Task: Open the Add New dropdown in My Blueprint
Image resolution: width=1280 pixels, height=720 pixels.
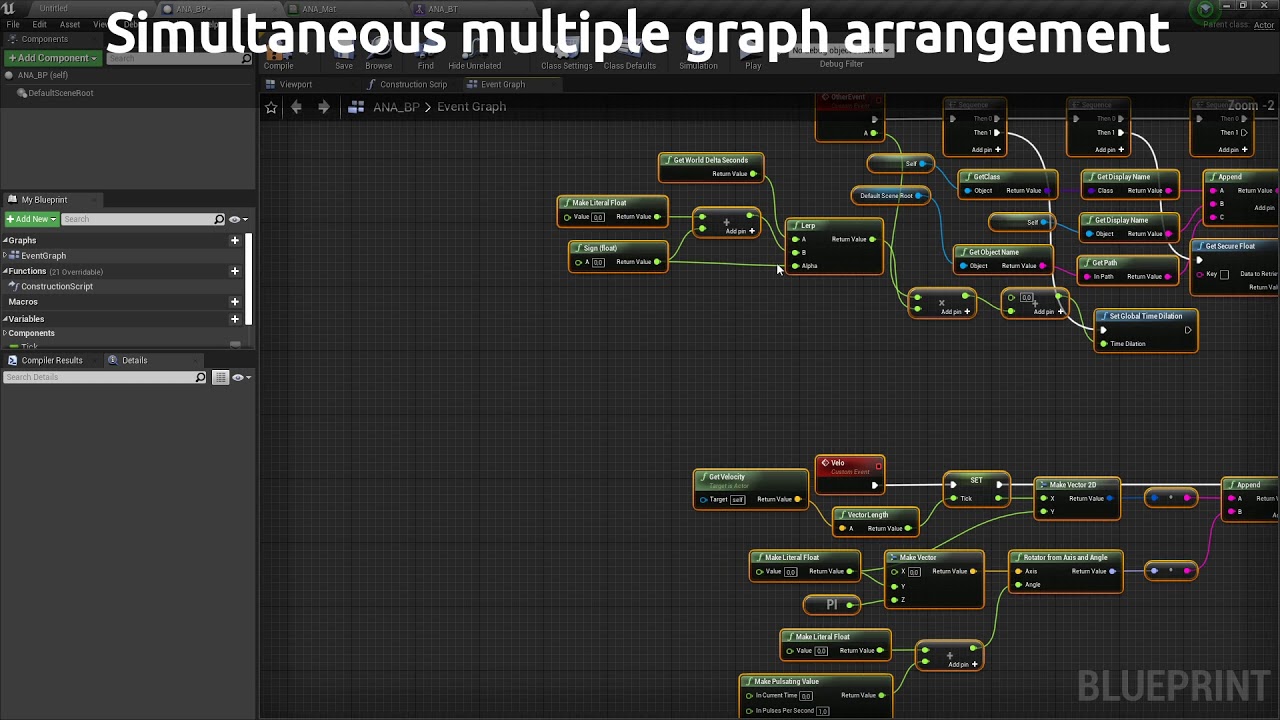Action: point(30,219)
